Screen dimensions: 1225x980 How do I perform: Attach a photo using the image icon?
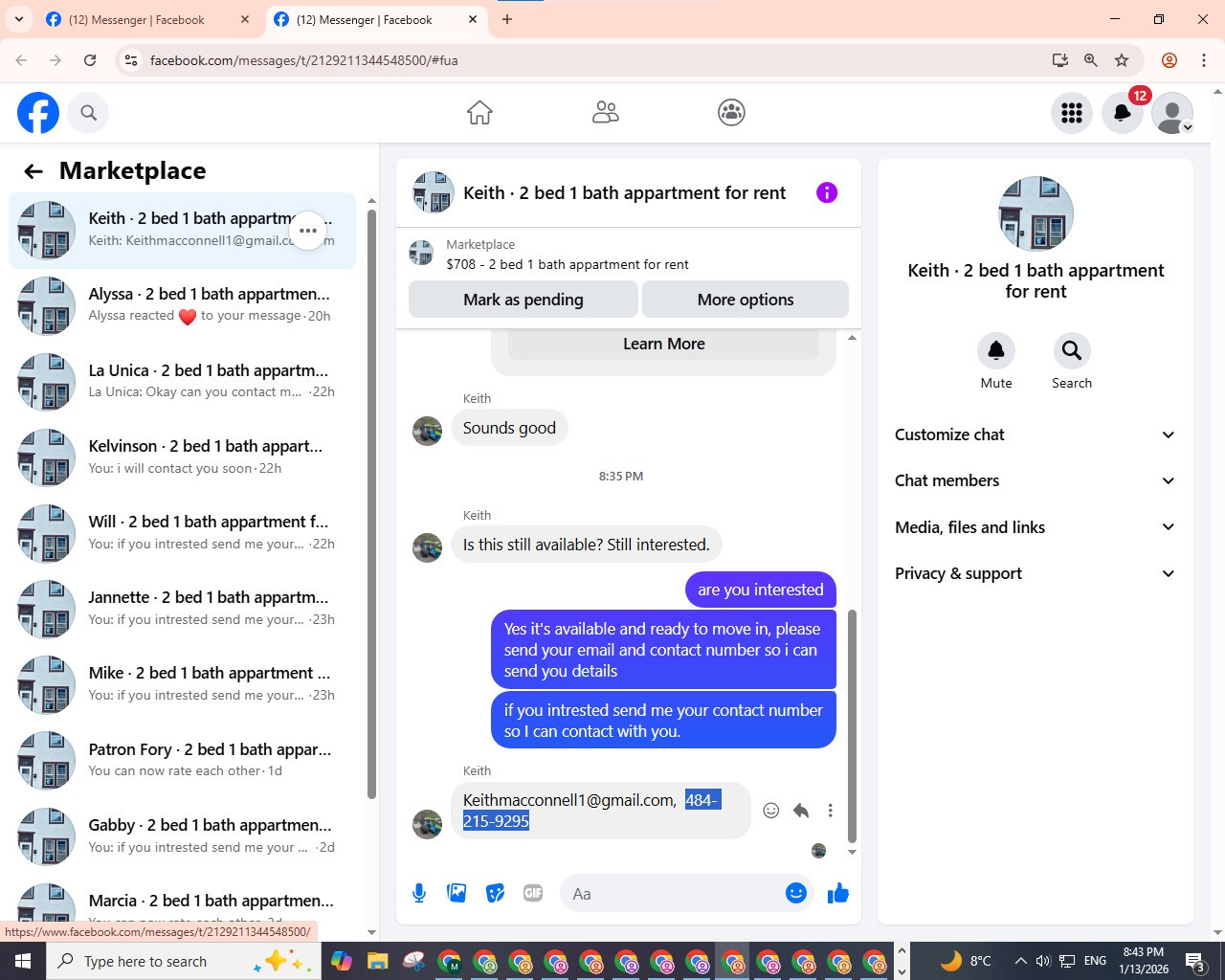(x=457, y=894)
